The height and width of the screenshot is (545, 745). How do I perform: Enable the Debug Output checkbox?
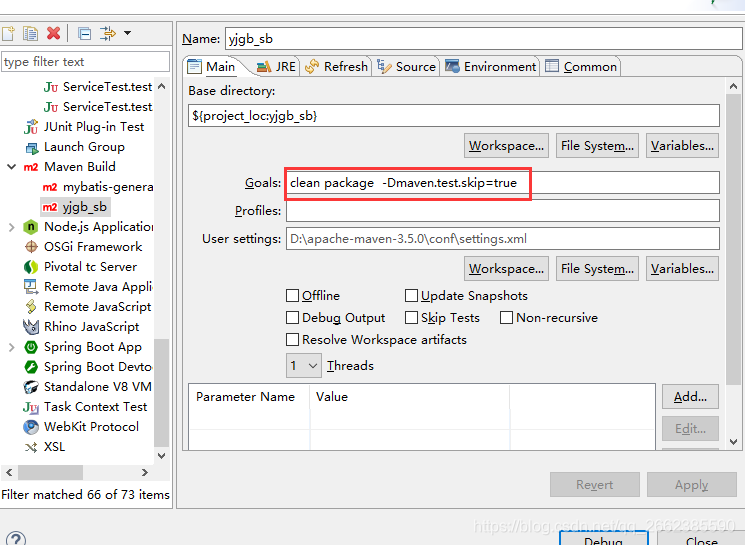point(293,317)
